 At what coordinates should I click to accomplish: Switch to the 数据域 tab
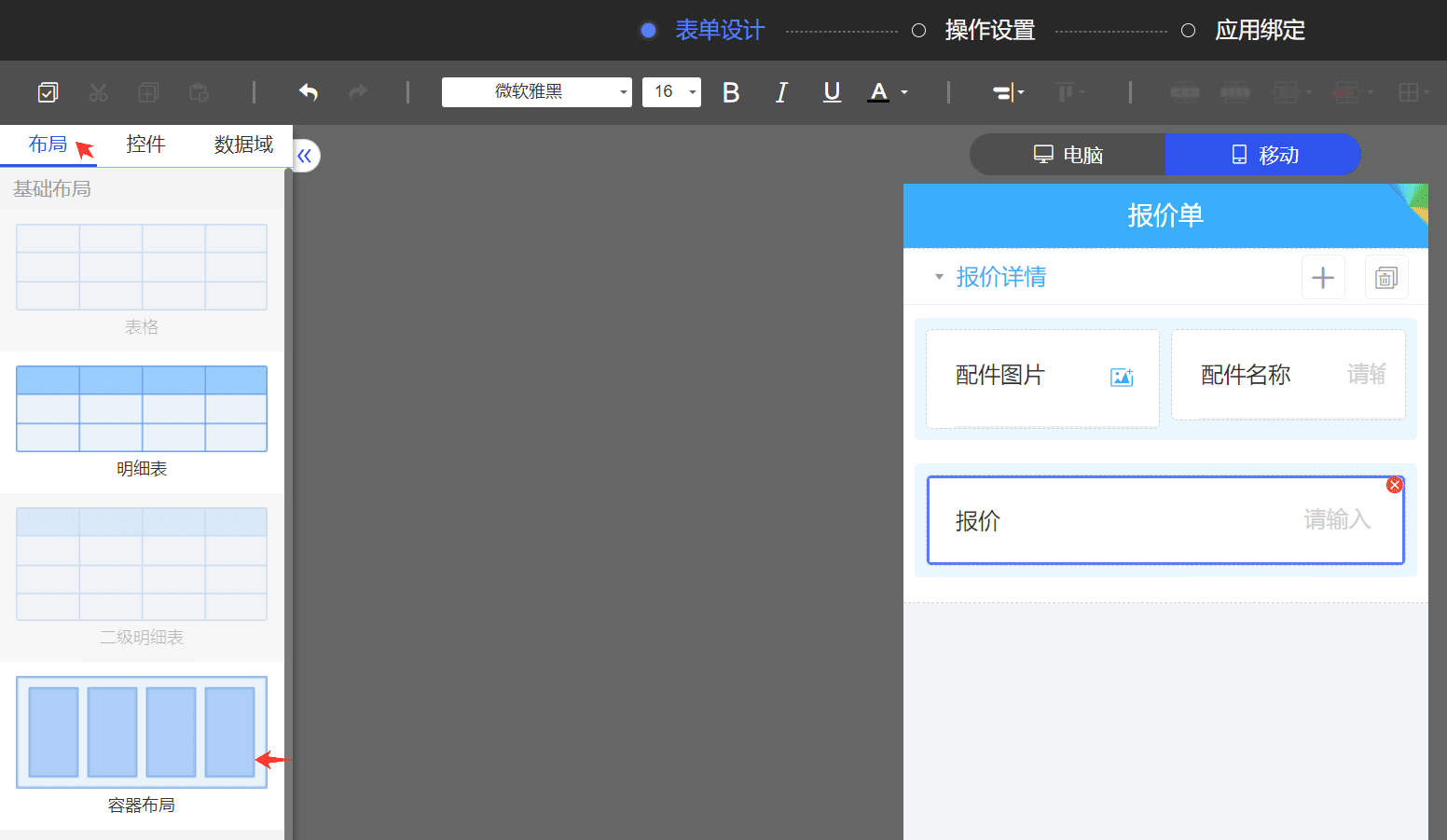click(x=243, y=145)
